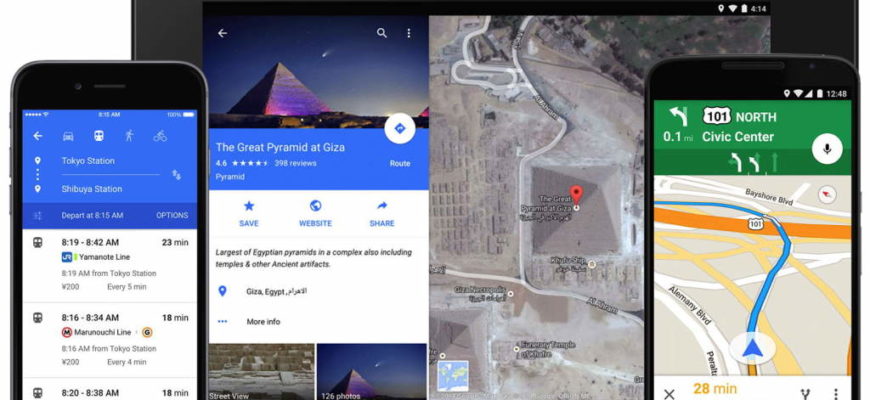This screenshot has width=870, height=400.
Task: Tap the blue Route directions button
Action: point(399,129)
